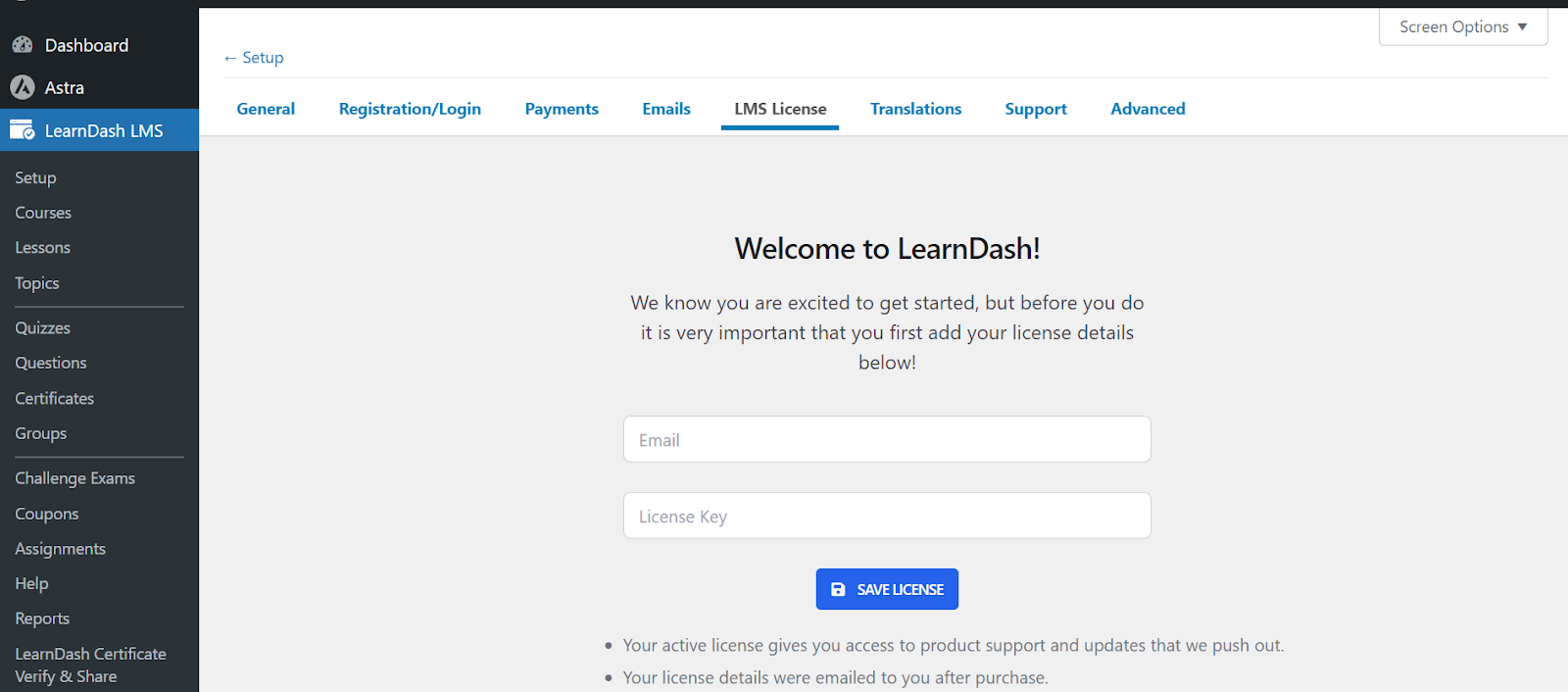
Task: Select the LMS License tab
Action: pos(780,109)
